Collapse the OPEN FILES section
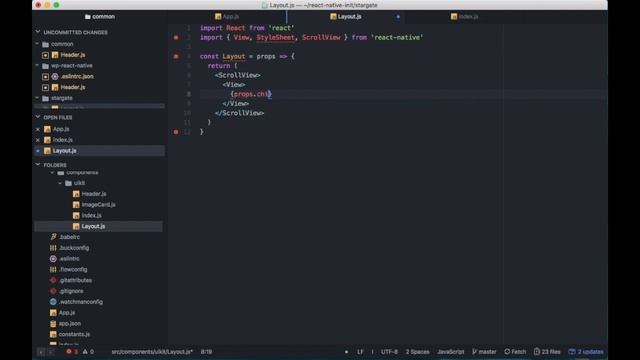The height and width of the screenshot is (360, 640). click(x=38, y=117)
